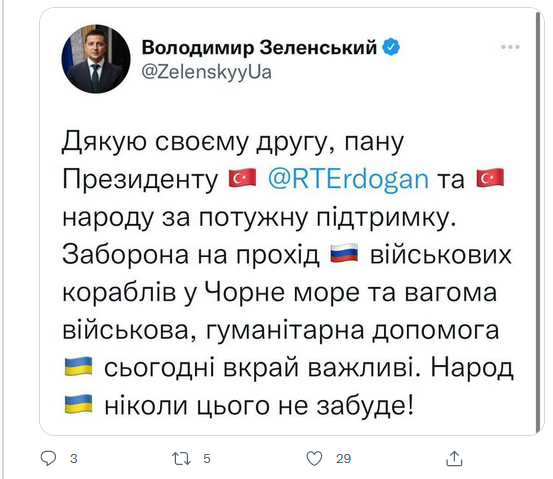This screenshot has width=553, height=479.
Task: Click the display name Володимир Зеленський
Action: (x=260, y=47)
